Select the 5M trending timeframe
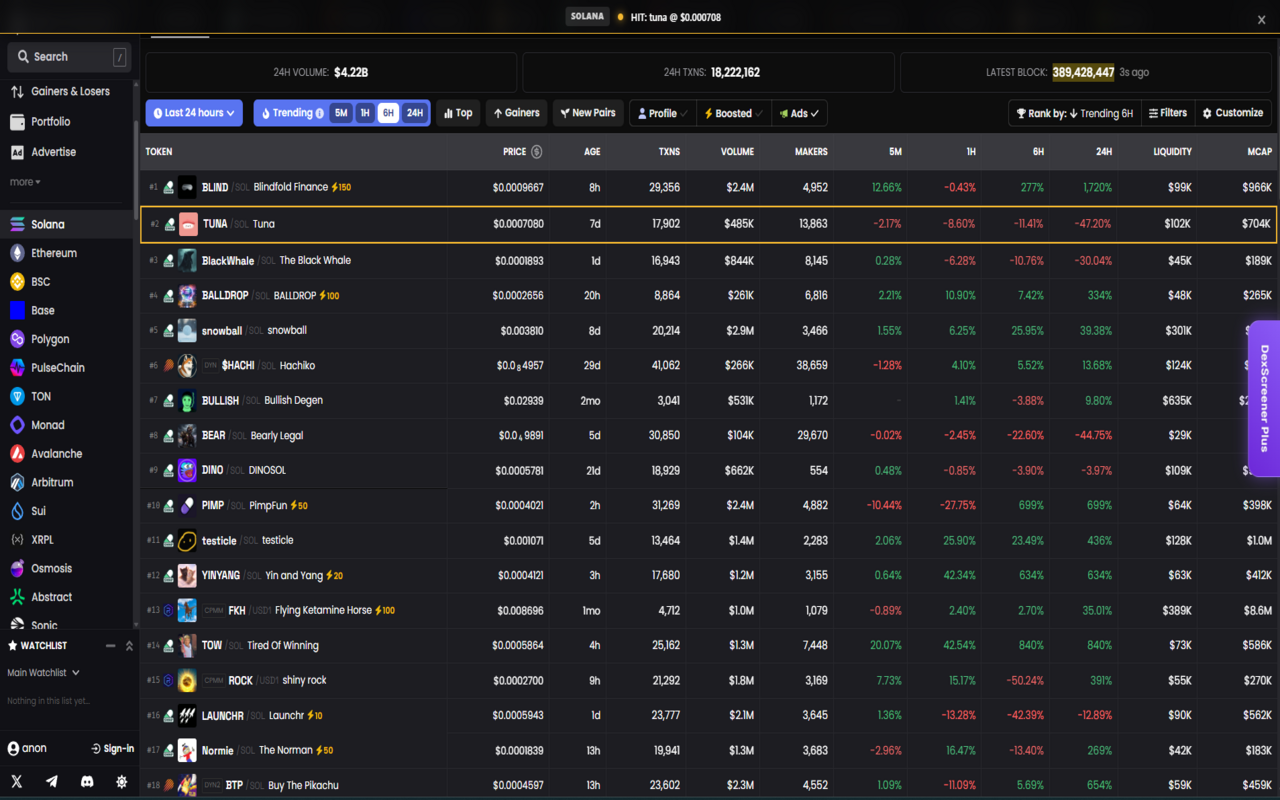 pyautogui.click(x=341, y=113)
